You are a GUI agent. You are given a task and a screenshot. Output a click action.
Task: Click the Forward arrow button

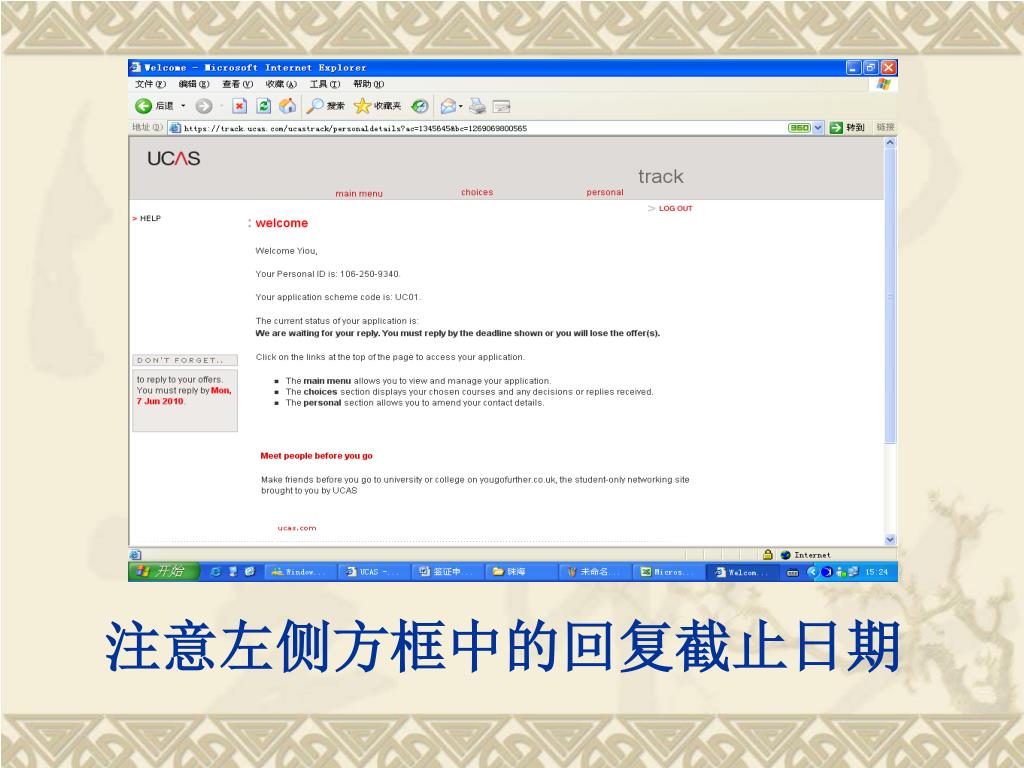(204, 106)
